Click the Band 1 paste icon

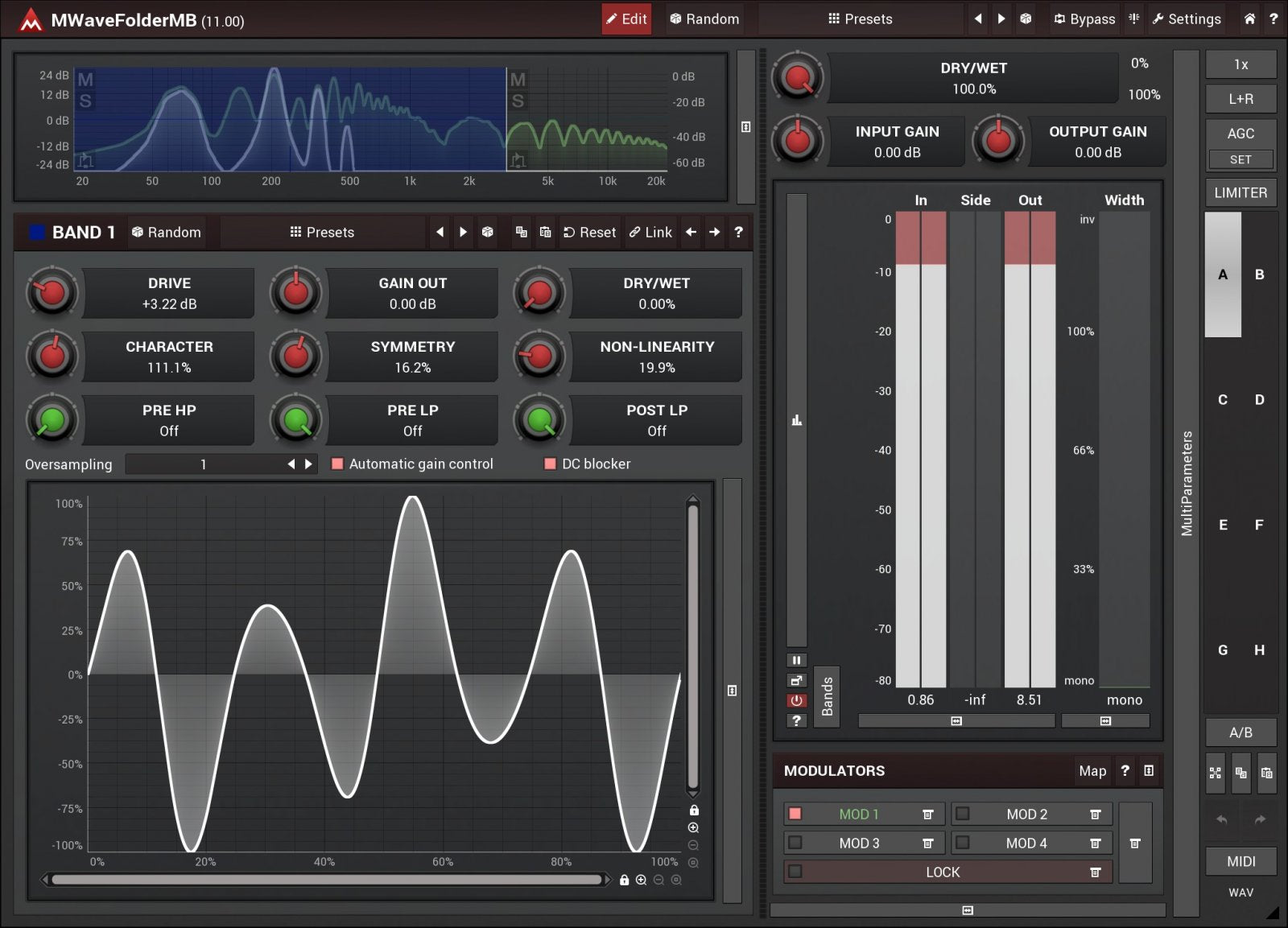click(545, 232)
